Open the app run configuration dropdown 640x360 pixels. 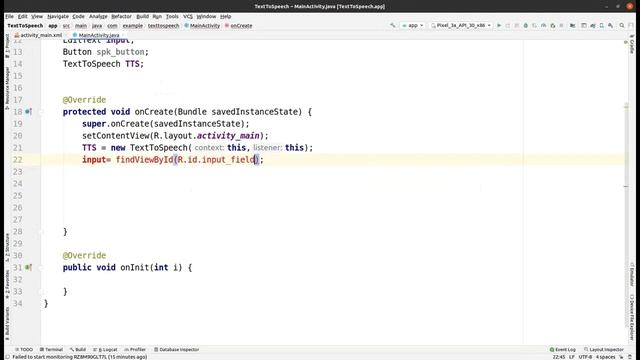click(x=413, y=25)
